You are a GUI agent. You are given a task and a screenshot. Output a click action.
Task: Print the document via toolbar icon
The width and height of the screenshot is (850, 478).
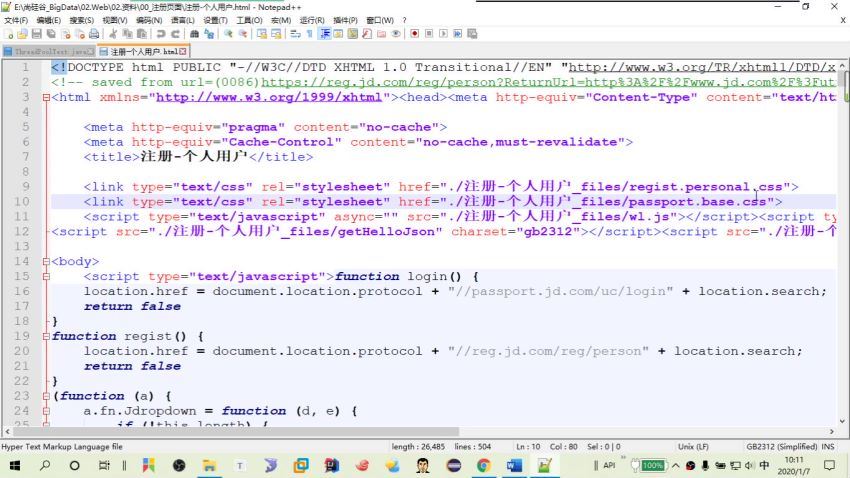(94, 34)
